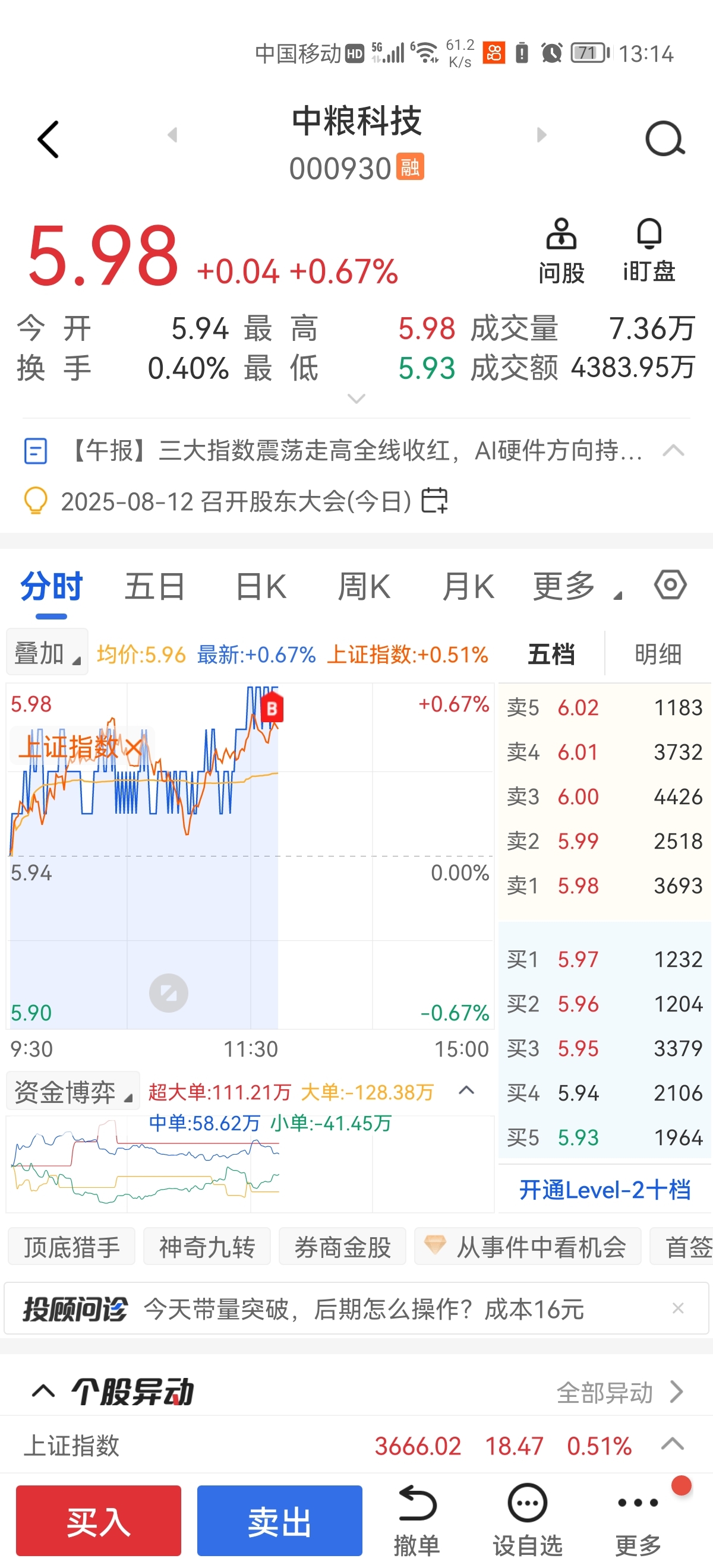The image size is (713, 1568).
Task: Tap the 融 margin trading badge
Action: pos(410,167)
